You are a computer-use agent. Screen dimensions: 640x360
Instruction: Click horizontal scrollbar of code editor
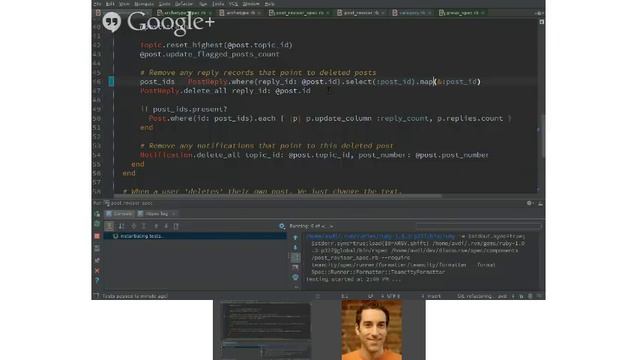[x=278, y=196]
